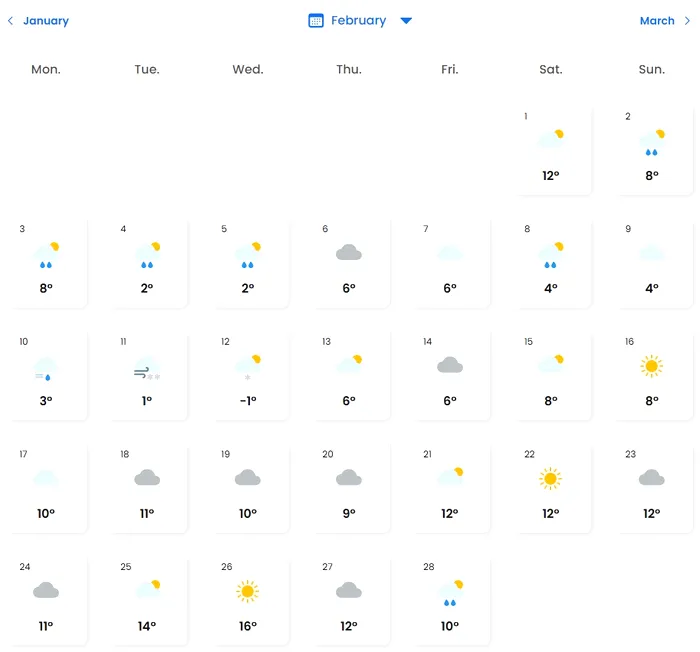Click the gray cloud icon on February 6
The width and height of the screenshot is (700, 652).
pyautogui.click(x=349, y=254)
